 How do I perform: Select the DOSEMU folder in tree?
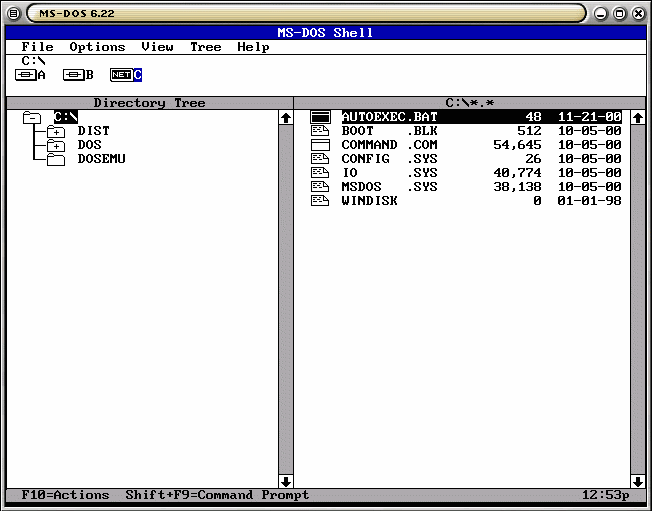click(x=100, y=159)
